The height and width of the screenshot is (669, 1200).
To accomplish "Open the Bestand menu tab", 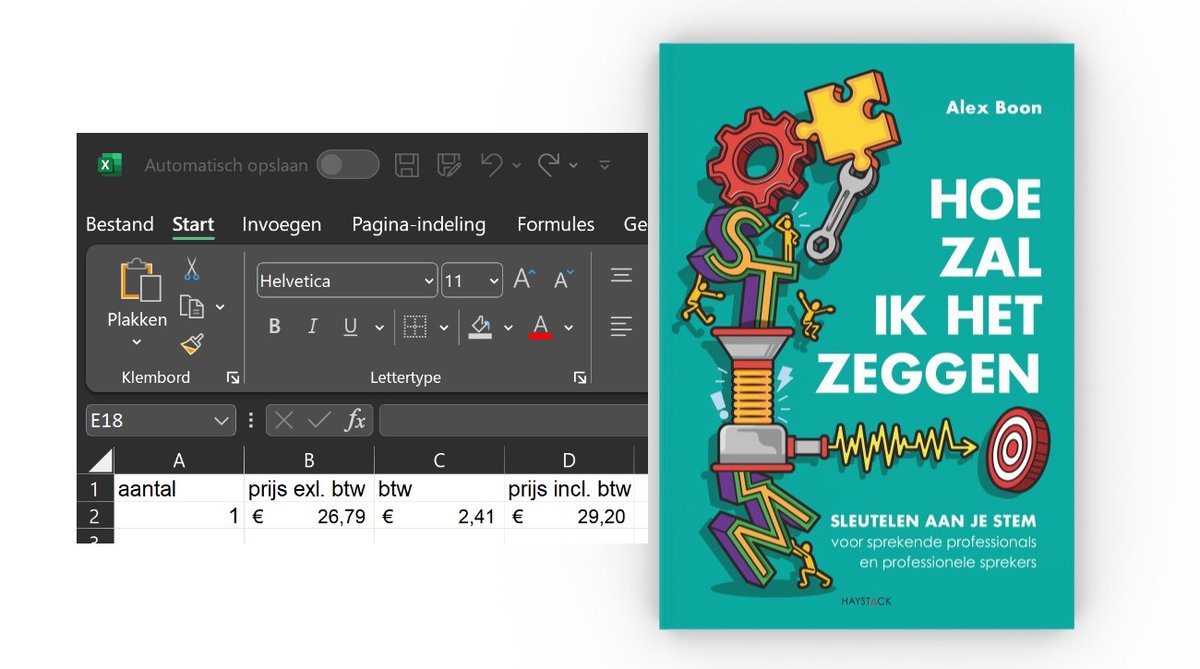I will click(x=120, y=224).
